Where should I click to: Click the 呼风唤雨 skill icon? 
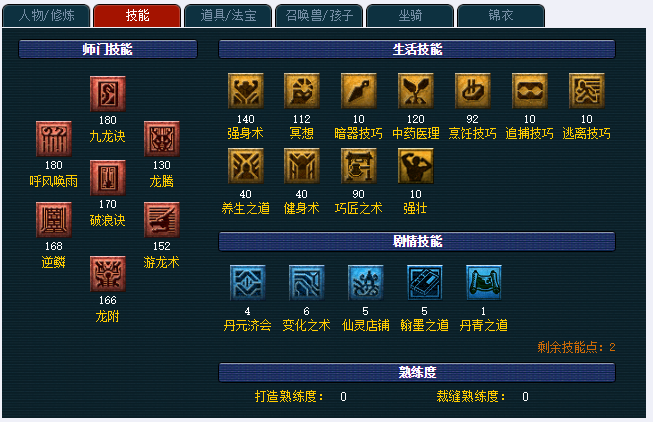(54, 139)
